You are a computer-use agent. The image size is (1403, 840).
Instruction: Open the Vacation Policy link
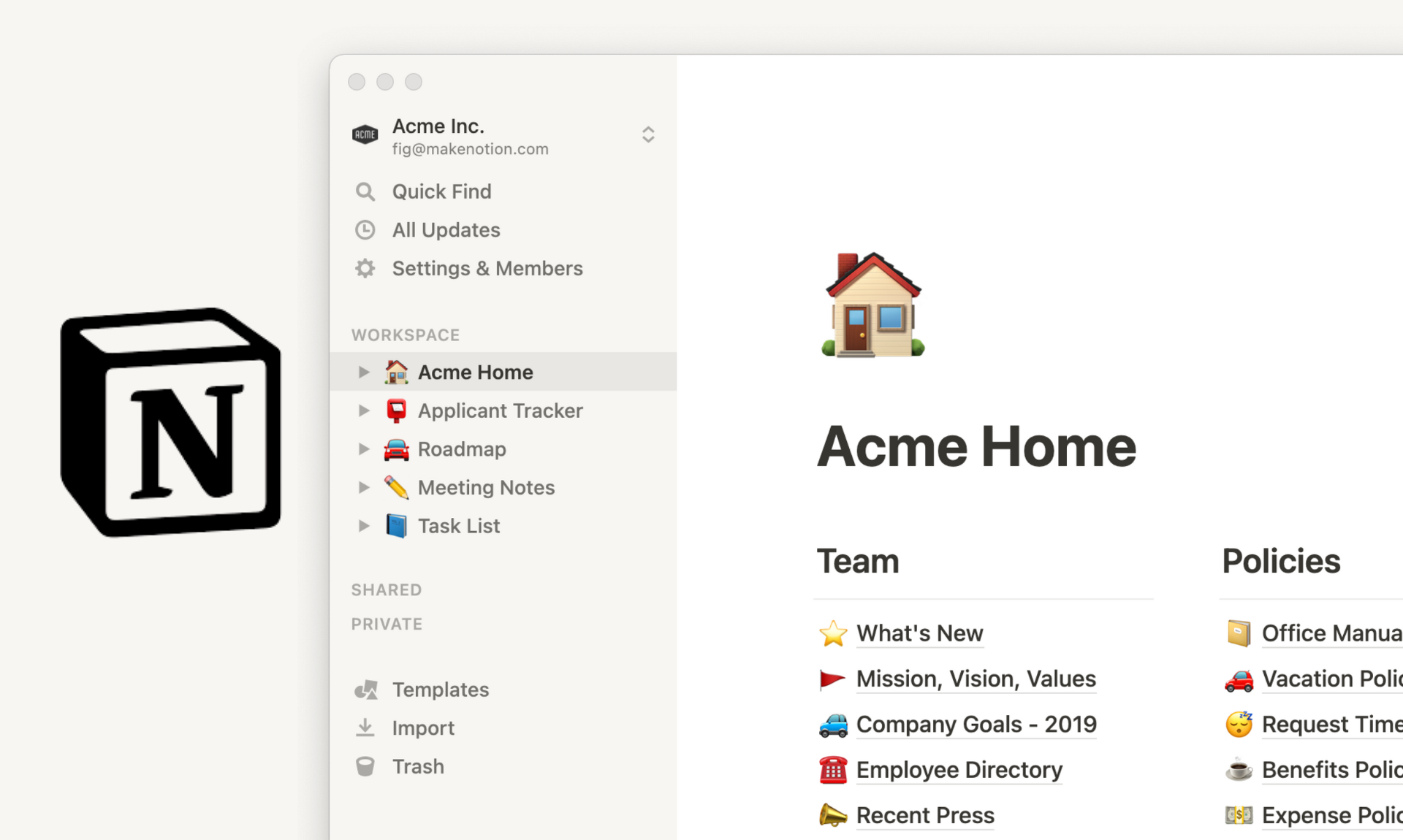point(1332,679)
